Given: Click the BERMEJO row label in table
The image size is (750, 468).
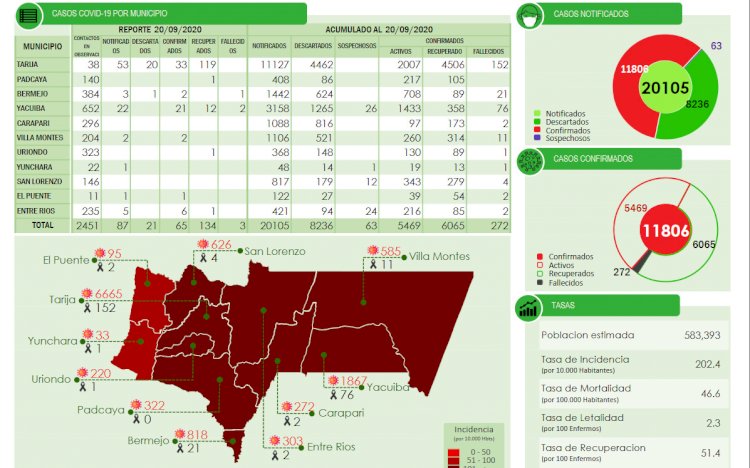Looking at the screenshot, I should [32, 94].
